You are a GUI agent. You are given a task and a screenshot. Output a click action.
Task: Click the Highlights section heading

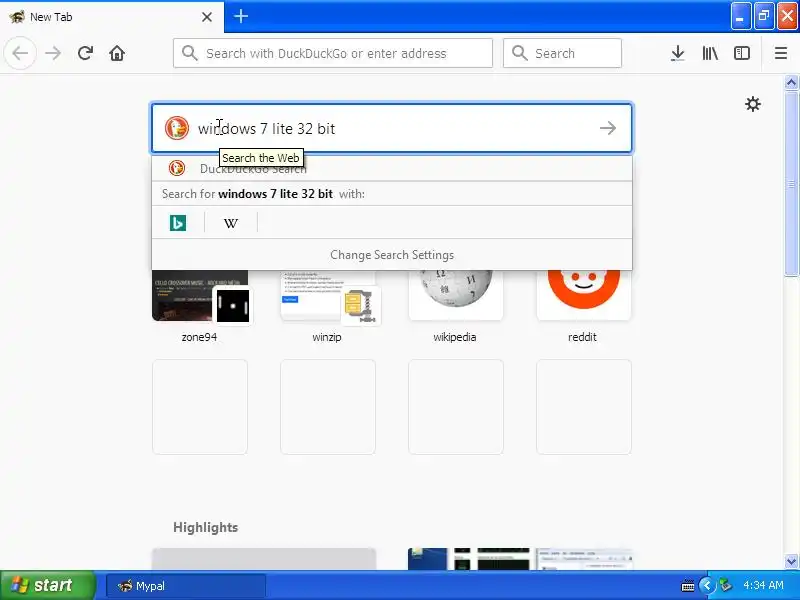tap(206, 527)
